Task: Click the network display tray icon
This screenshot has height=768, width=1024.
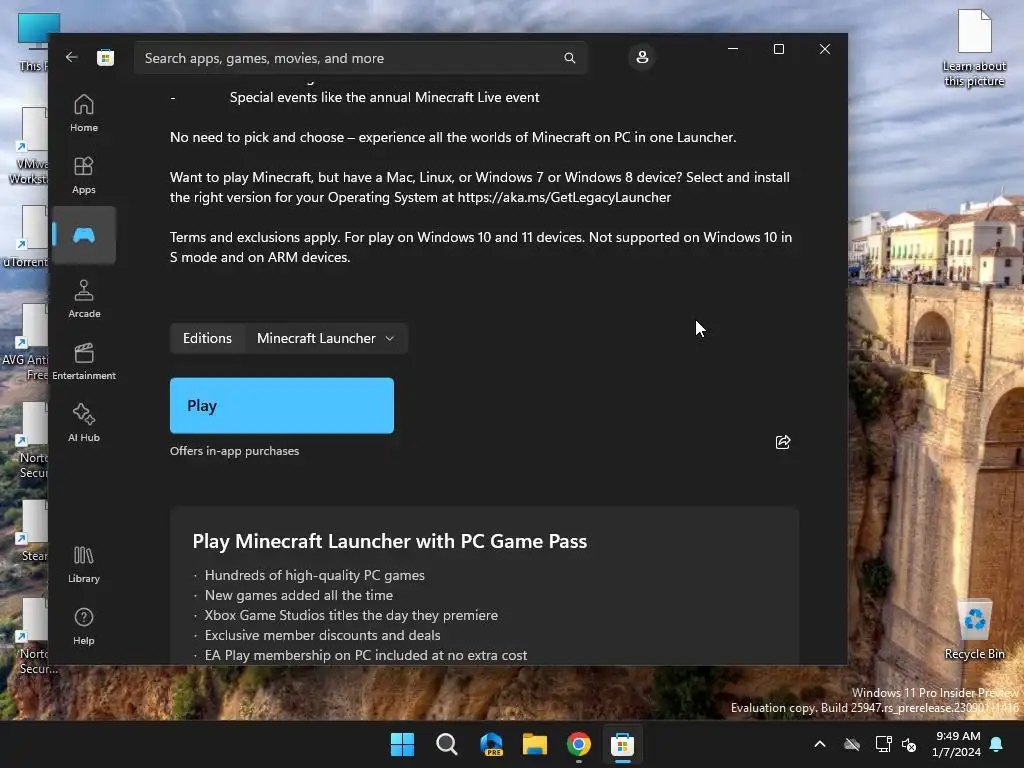Action: coord(883,744)
